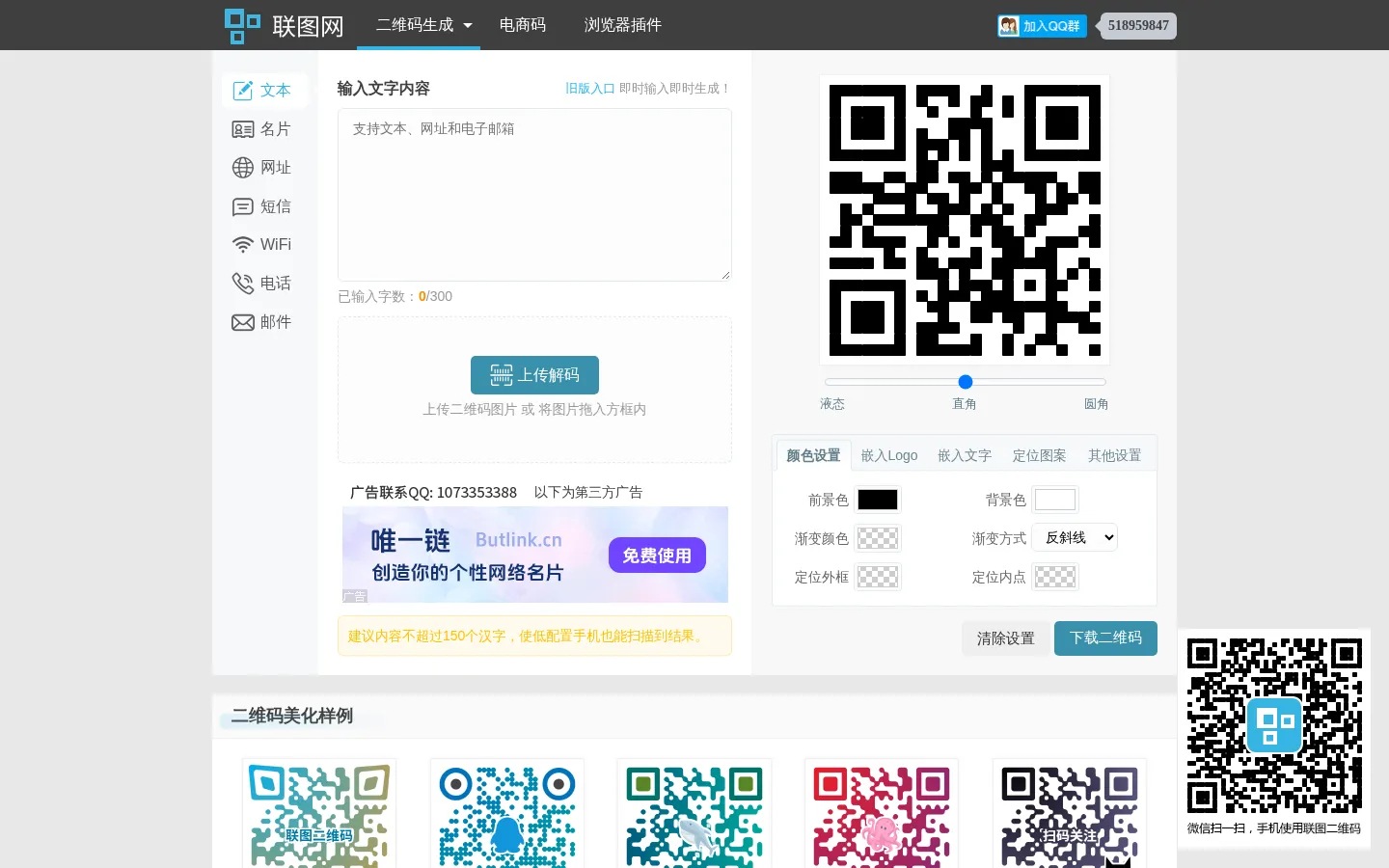Open the red octopus sample QR thumbnail
This screenshot has height=868, width=1389.
(882, 814)
